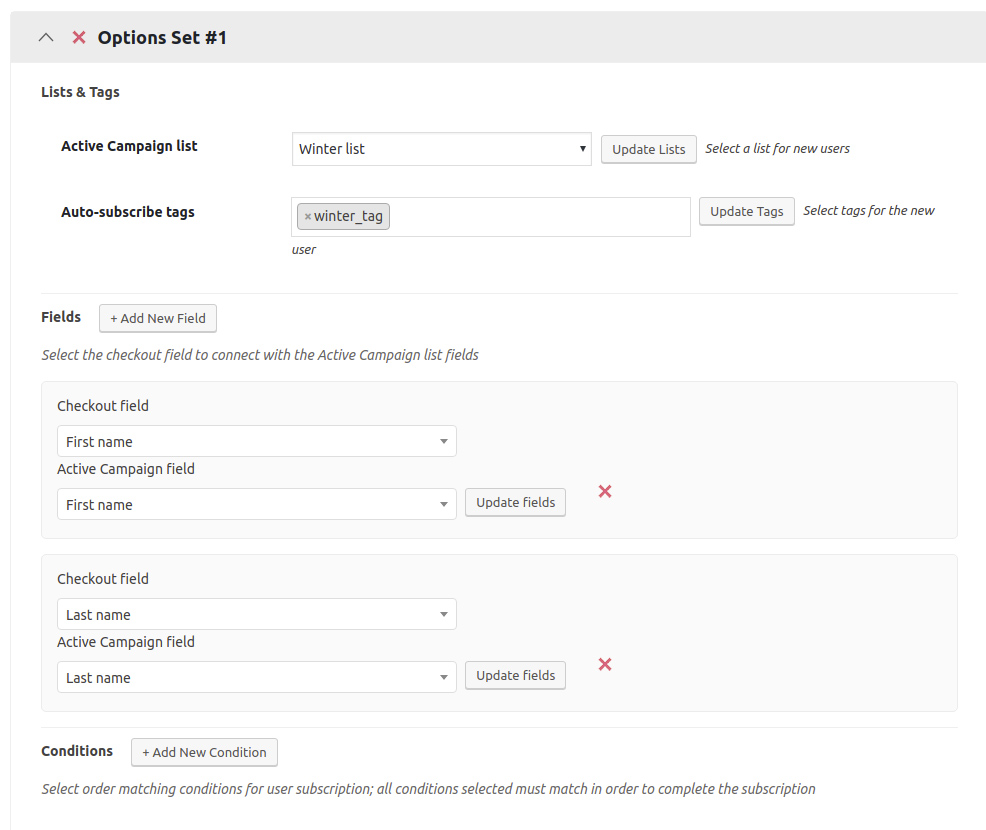Click the Options Set #1 title
Viewport: 986px width, 830px height.
[x=162, y=38]
